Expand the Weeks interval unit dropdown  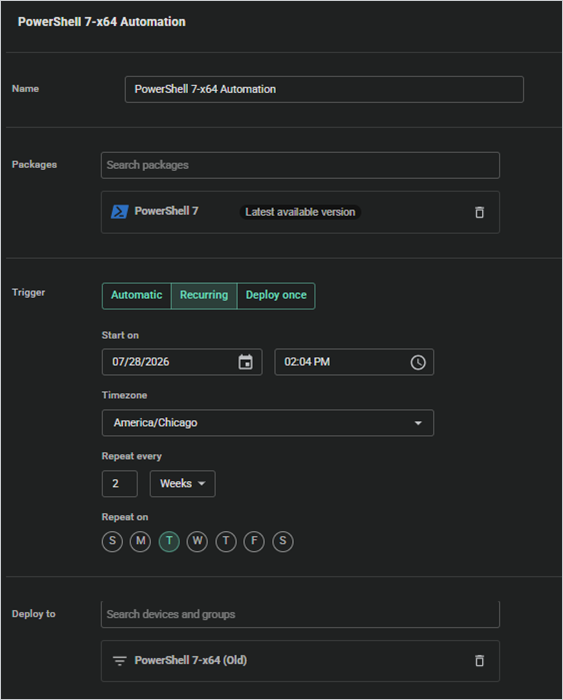pyautogui.click(x=183, y=483)
